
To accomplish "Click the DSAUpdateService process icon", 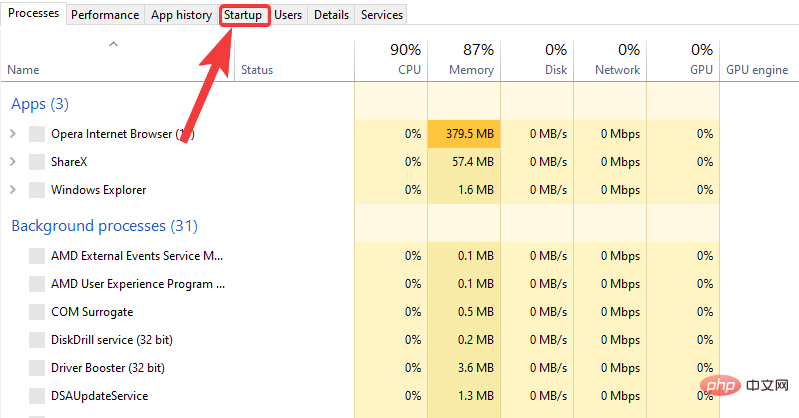I will pos(37,396).
